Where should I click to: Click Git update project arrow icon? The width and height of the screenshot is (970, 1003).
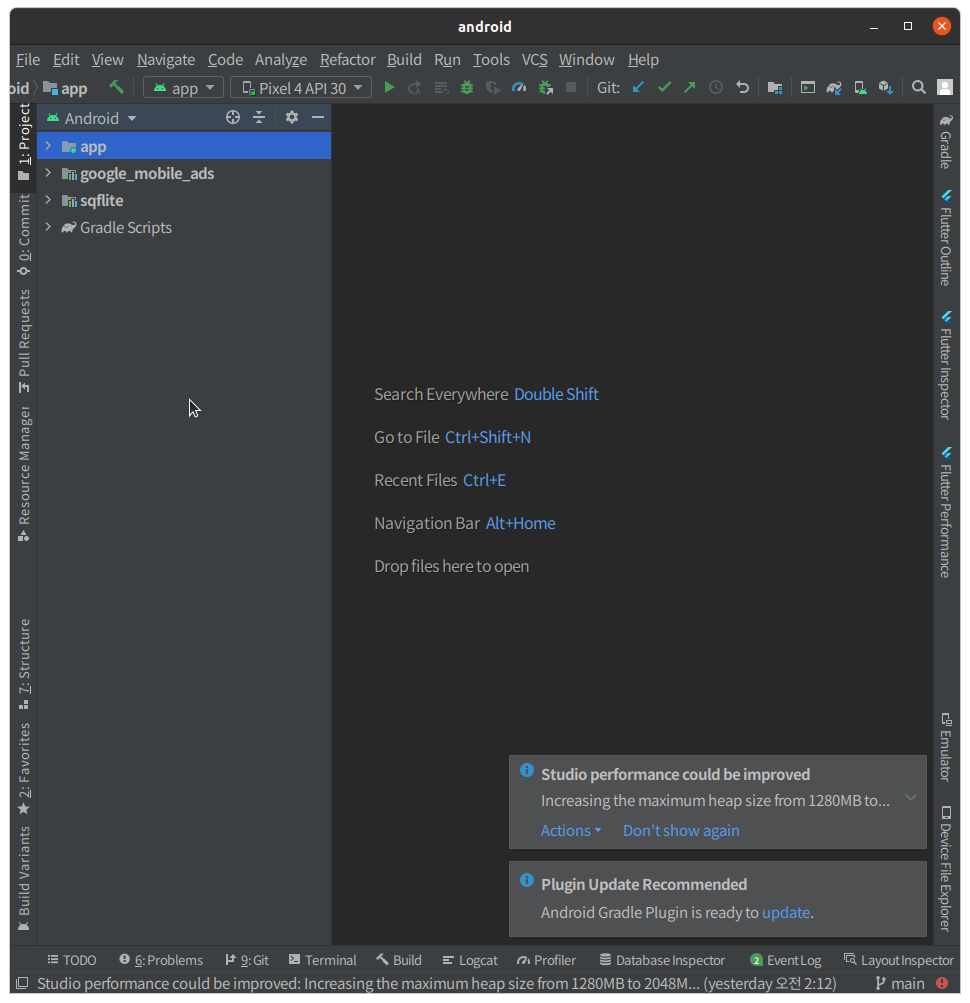(x=638, y=88)
